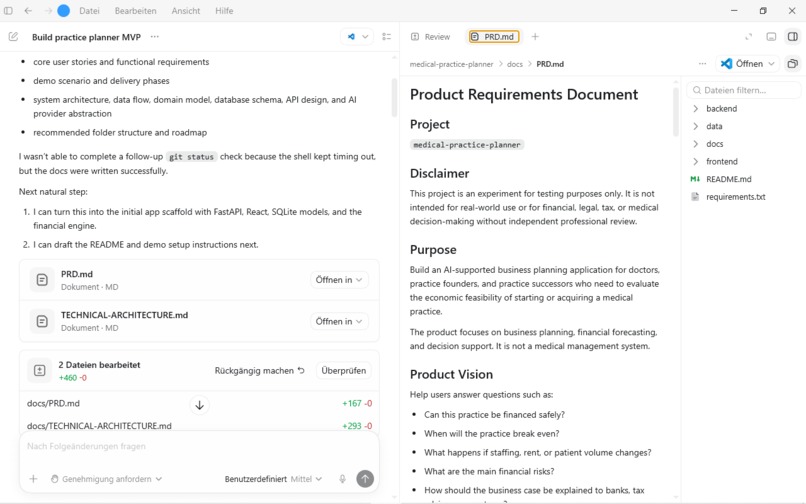The image size is (806, 504).
Task: Click the 2 Dateien bearbeitet diff icon
Action: click(40, 370)
